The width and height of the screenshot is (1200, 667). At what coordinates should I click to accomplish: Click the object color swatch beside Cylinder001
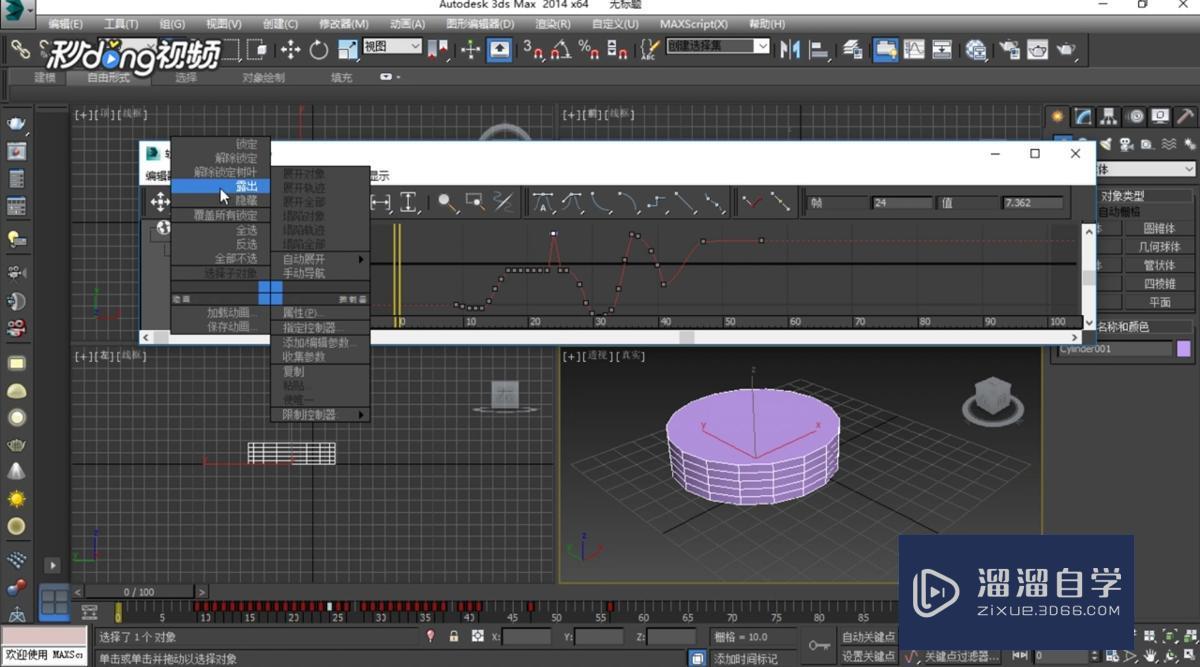(x=1182, y=348)
